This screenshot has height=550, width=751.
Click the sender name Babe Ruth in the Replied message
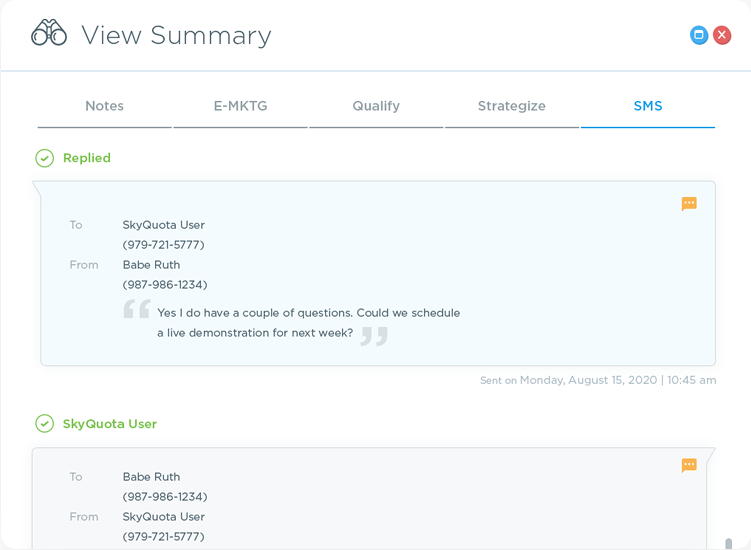click(x=151, y=265)
